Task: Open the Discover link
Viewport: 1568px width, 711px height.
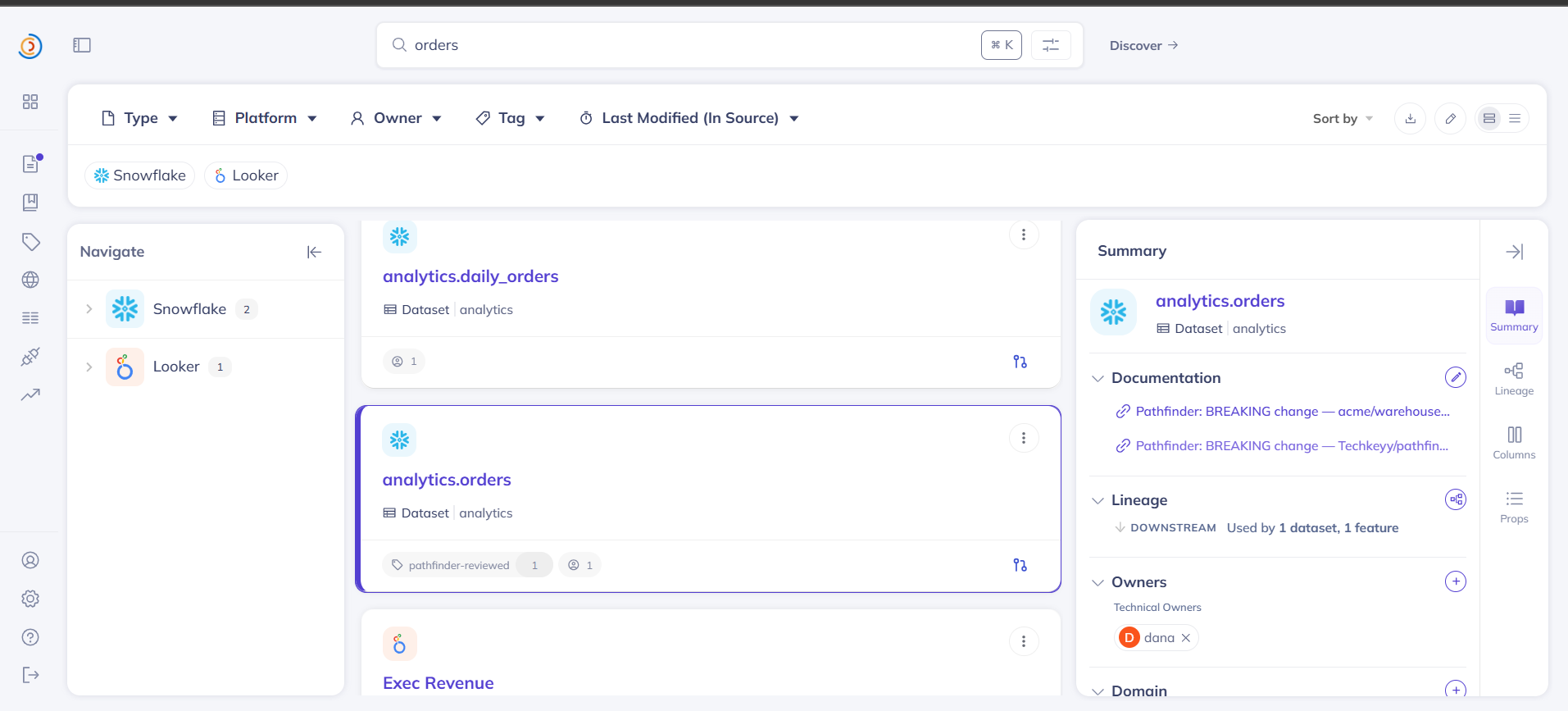Action: [1143, 46]
